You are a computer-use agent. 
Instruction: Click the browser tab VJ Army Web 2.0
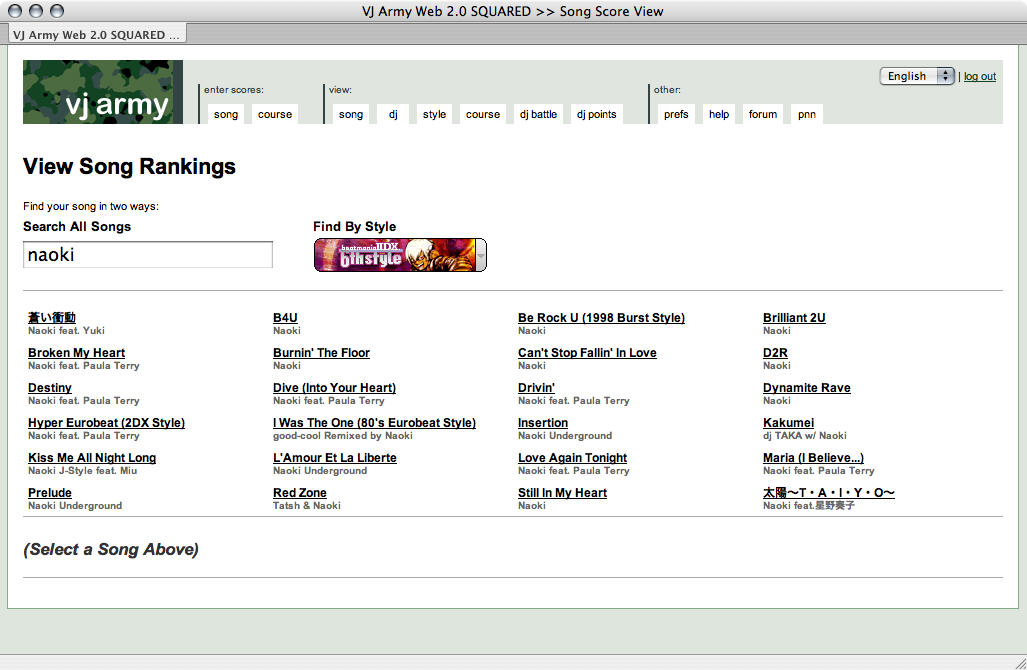[96, 34]
